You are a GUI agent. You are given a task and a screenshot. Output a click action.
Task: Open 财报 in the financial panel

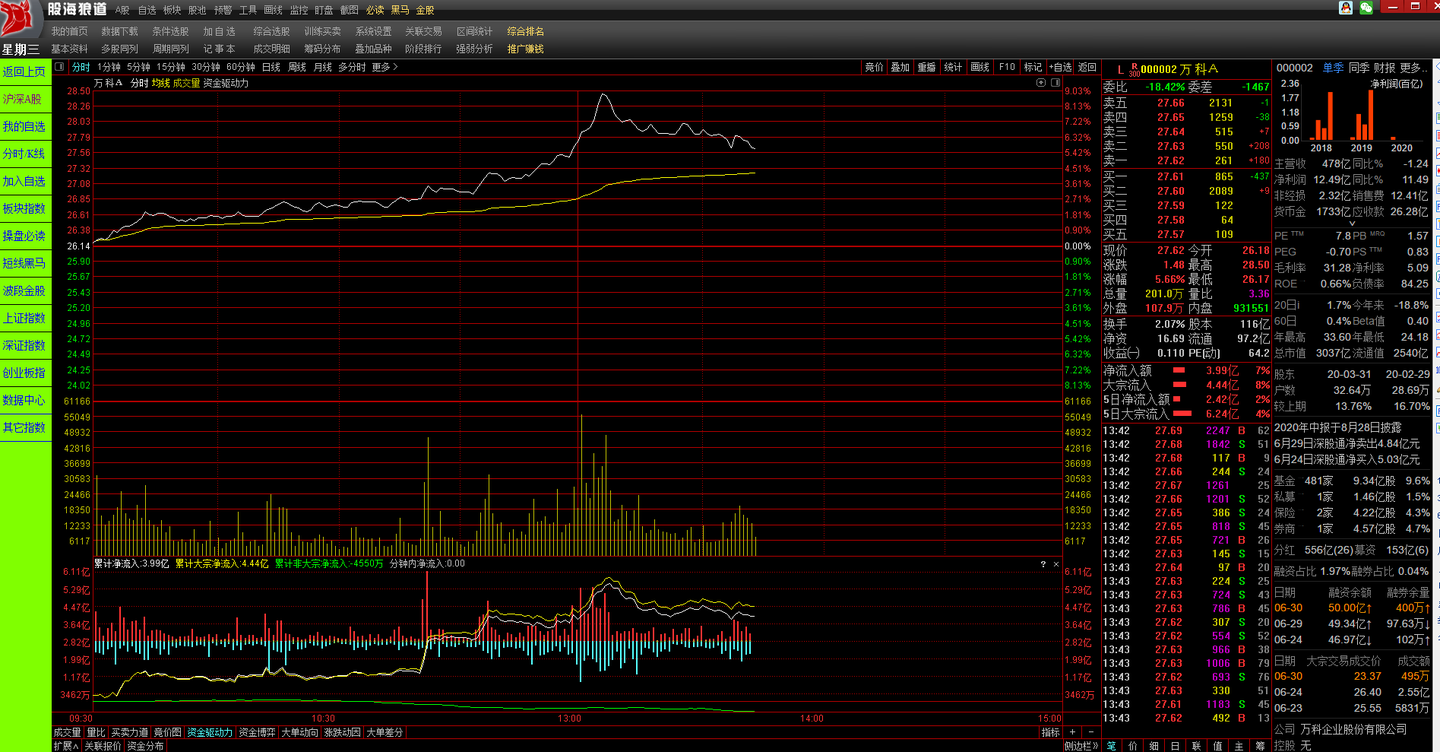click(1385, 68)
